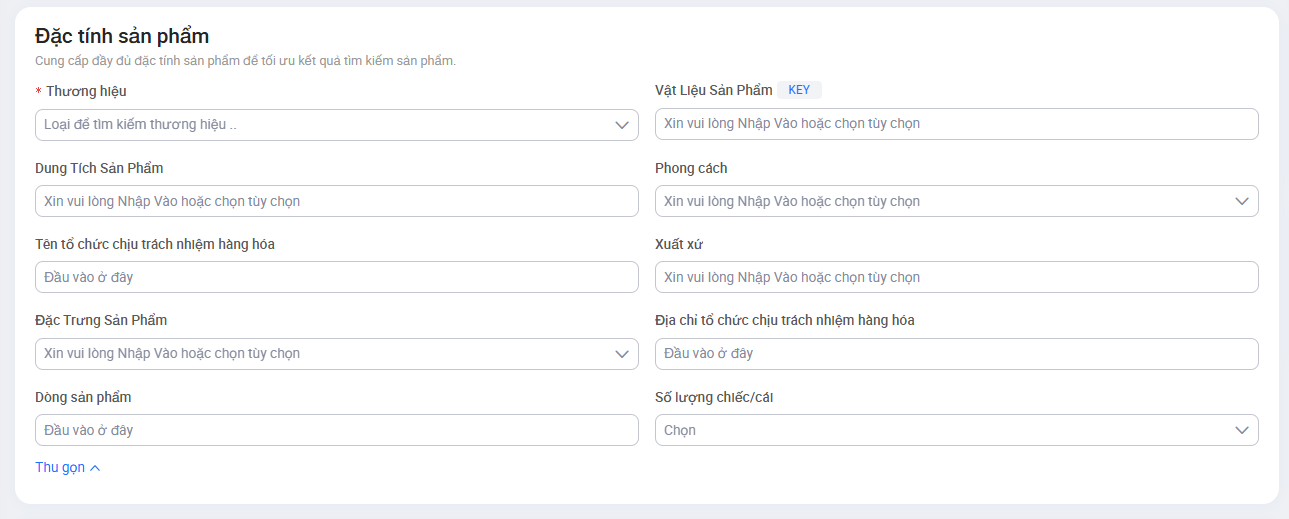Focus the Vật Liệu Sản Phẩm input

[956, 124]
